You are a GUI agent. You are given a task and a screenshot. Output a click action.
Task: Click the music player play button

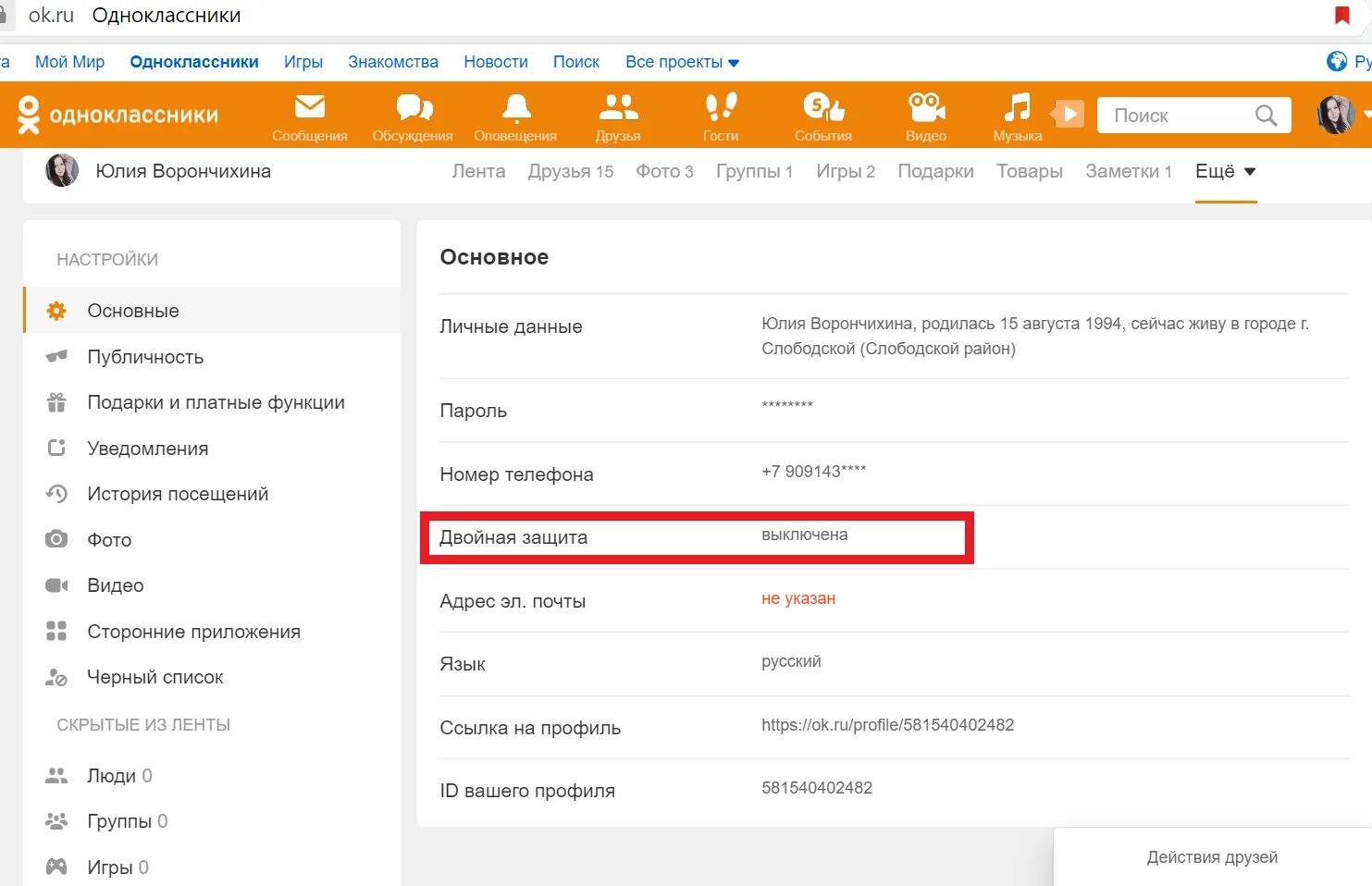pyautogui.click(x=1069, y=115)
